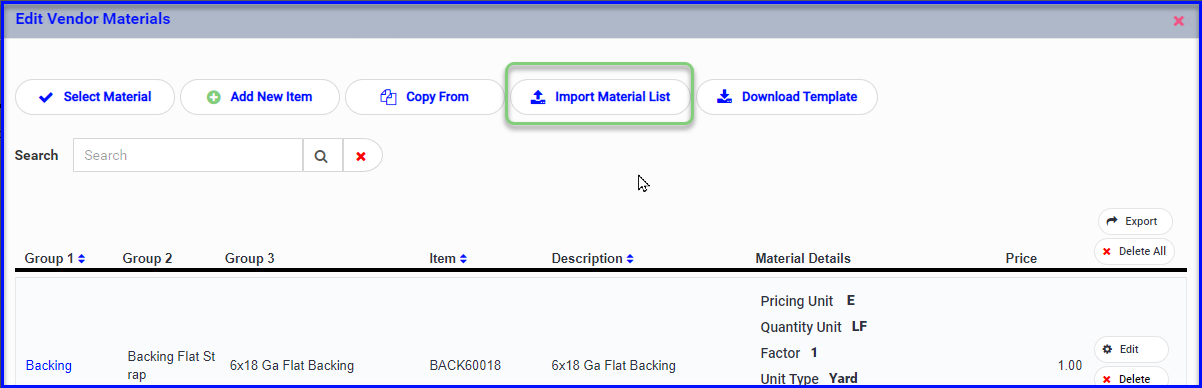The image size is (1202, 388).
Task: Click the gear icon on Edit
Action: coord(1107,349)
